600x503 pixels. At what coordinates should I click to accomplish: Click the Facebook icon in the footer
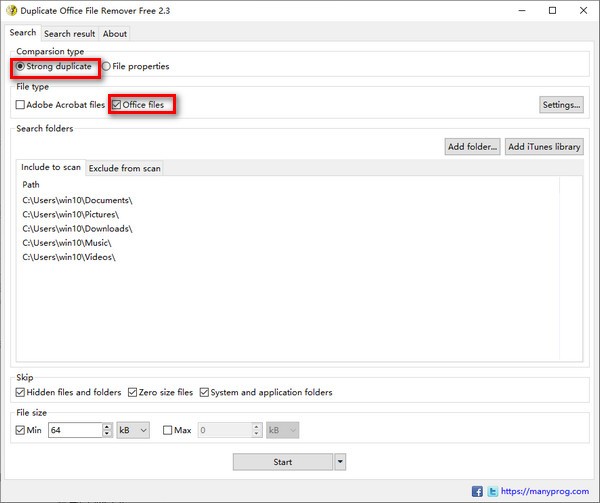click(476, 492)
